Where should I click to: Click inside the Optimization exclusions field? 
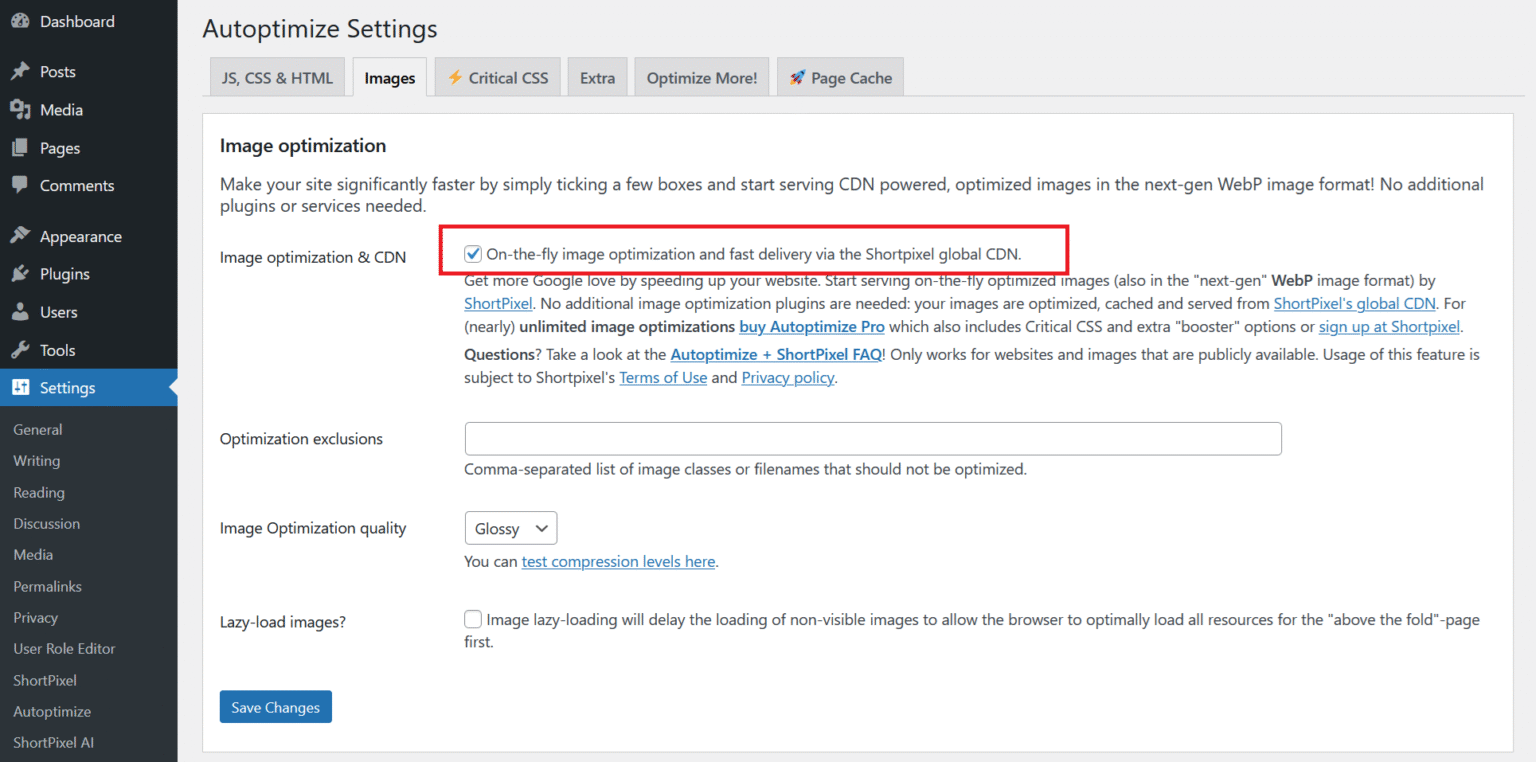point(872,438)
